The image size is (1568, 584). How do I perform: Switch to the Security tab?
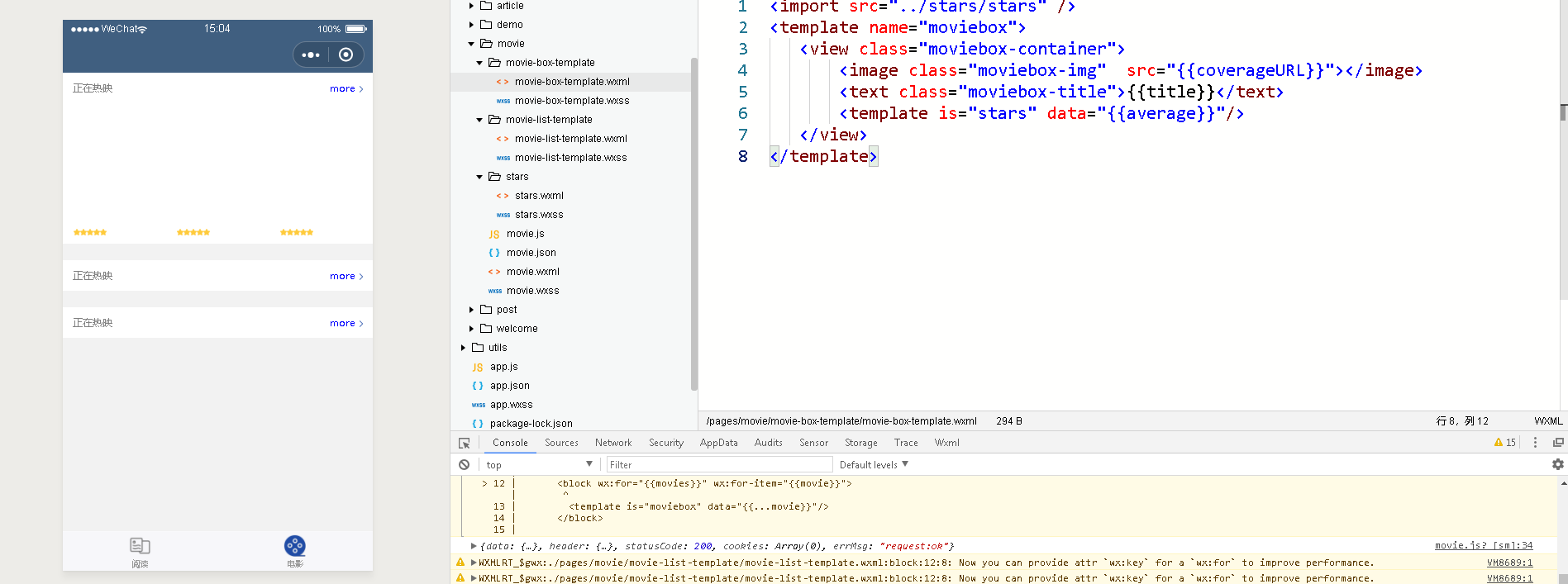coord(666,443)
